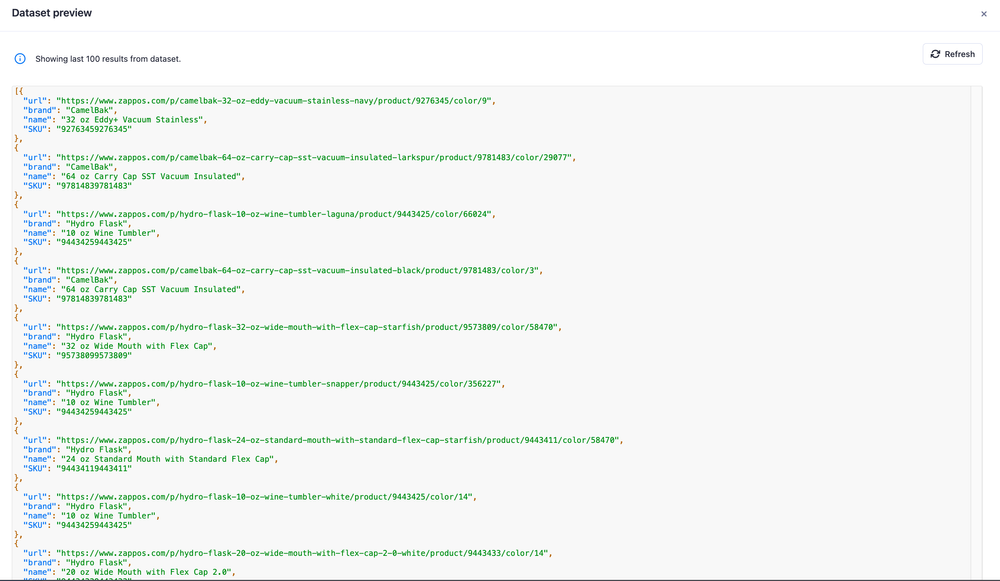Viewport: 1000px width, 581px height.
Task: Click the blue info icon beside the message
Action: tap(19, 60)
